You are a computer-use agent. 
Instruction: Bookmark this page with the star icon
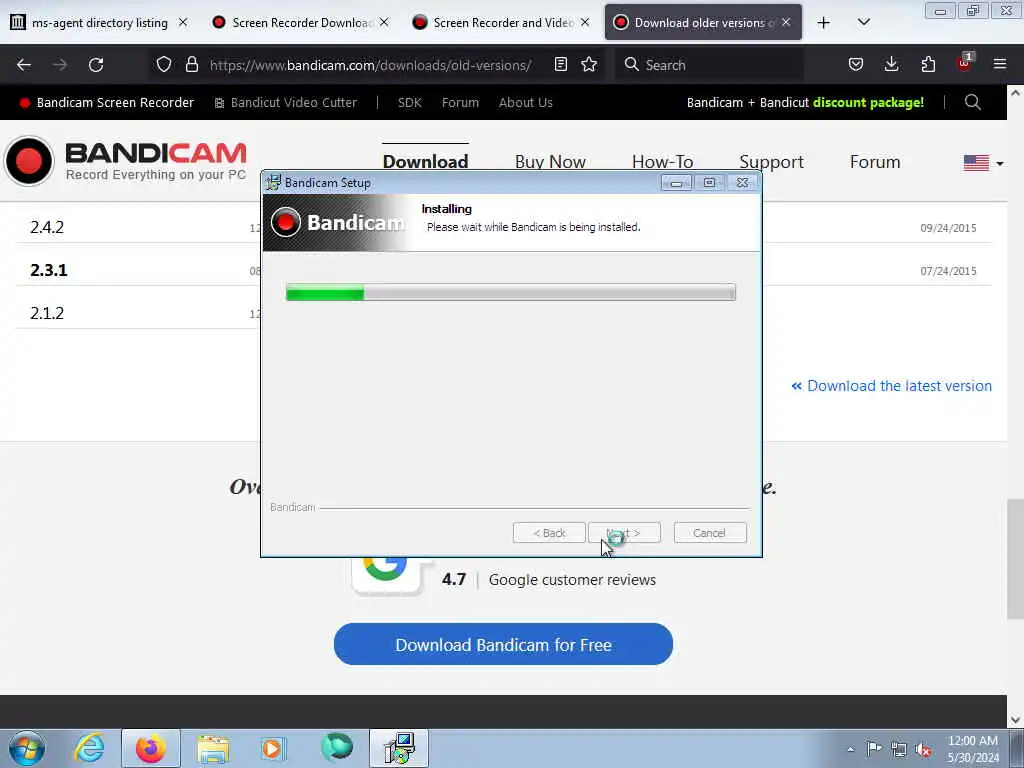point(589,65)
